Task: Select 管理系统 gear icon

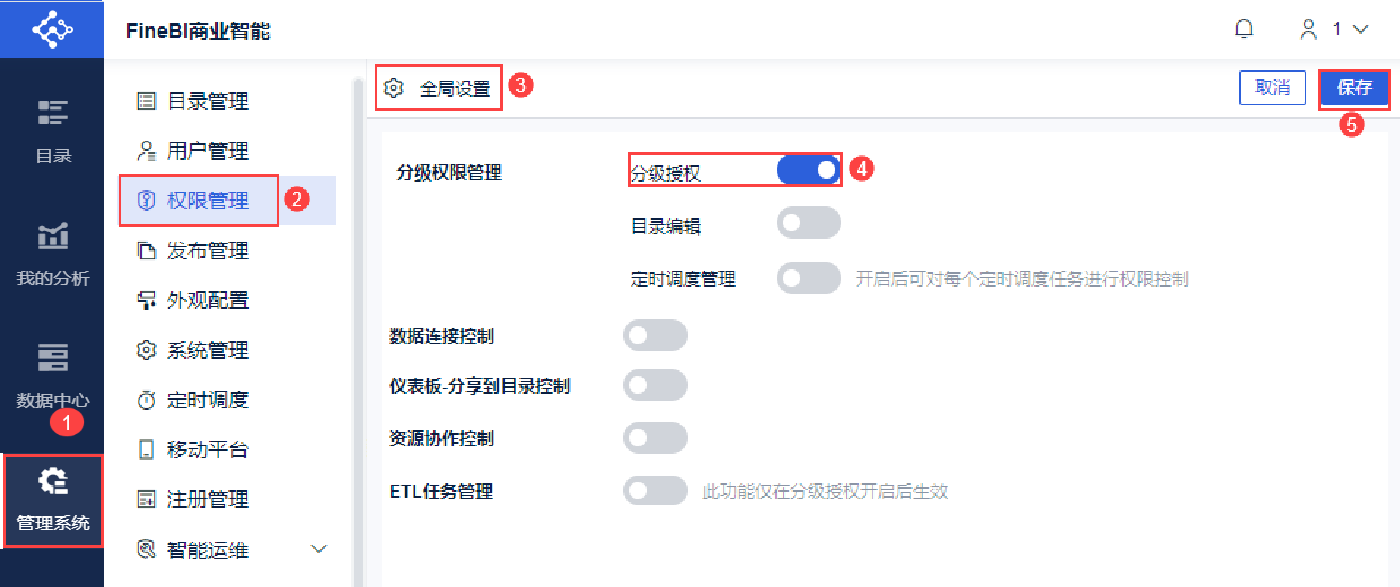Action: pos(53,482)
